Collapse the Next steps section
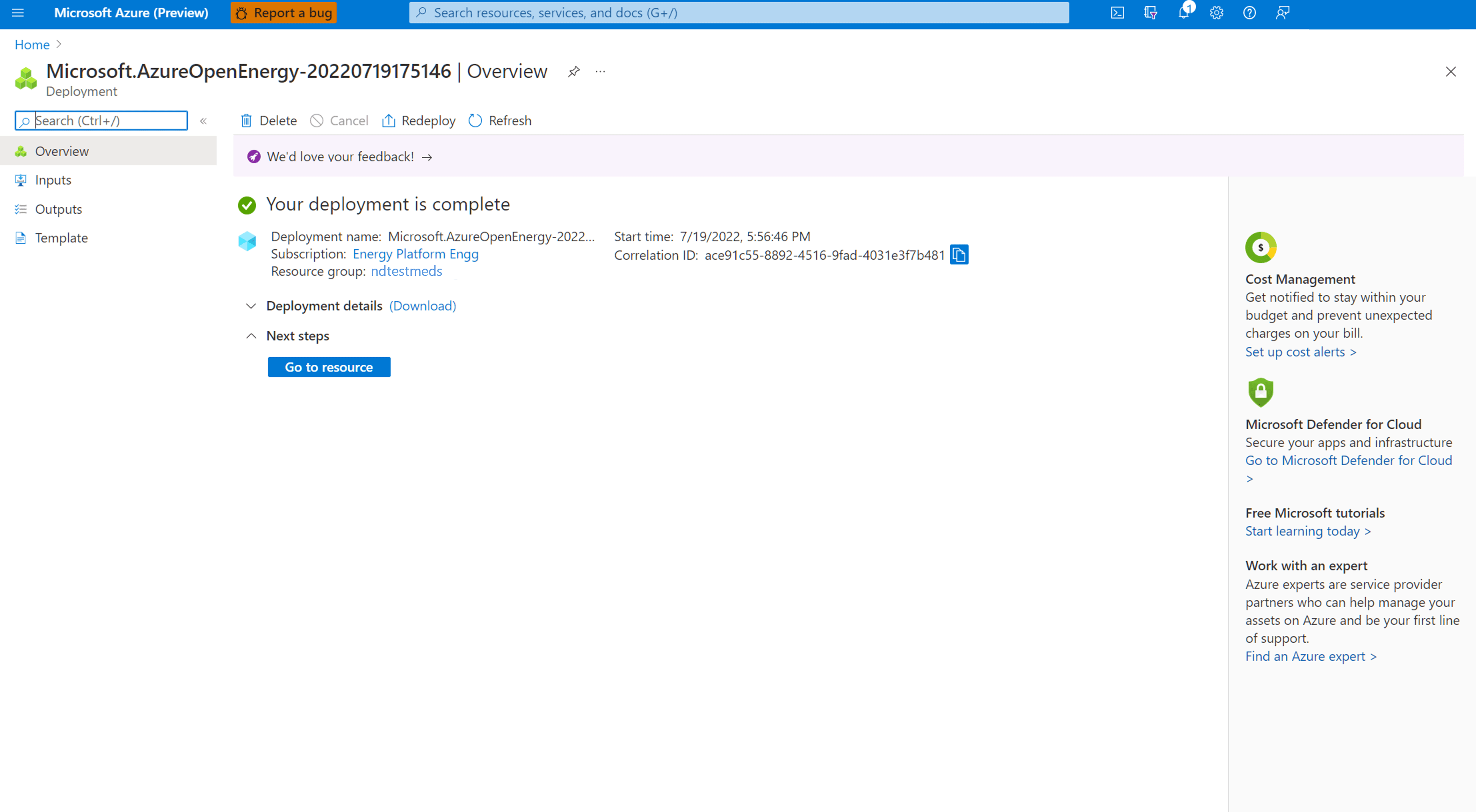Screen dimensions: 1476x812 coord(251,336)
